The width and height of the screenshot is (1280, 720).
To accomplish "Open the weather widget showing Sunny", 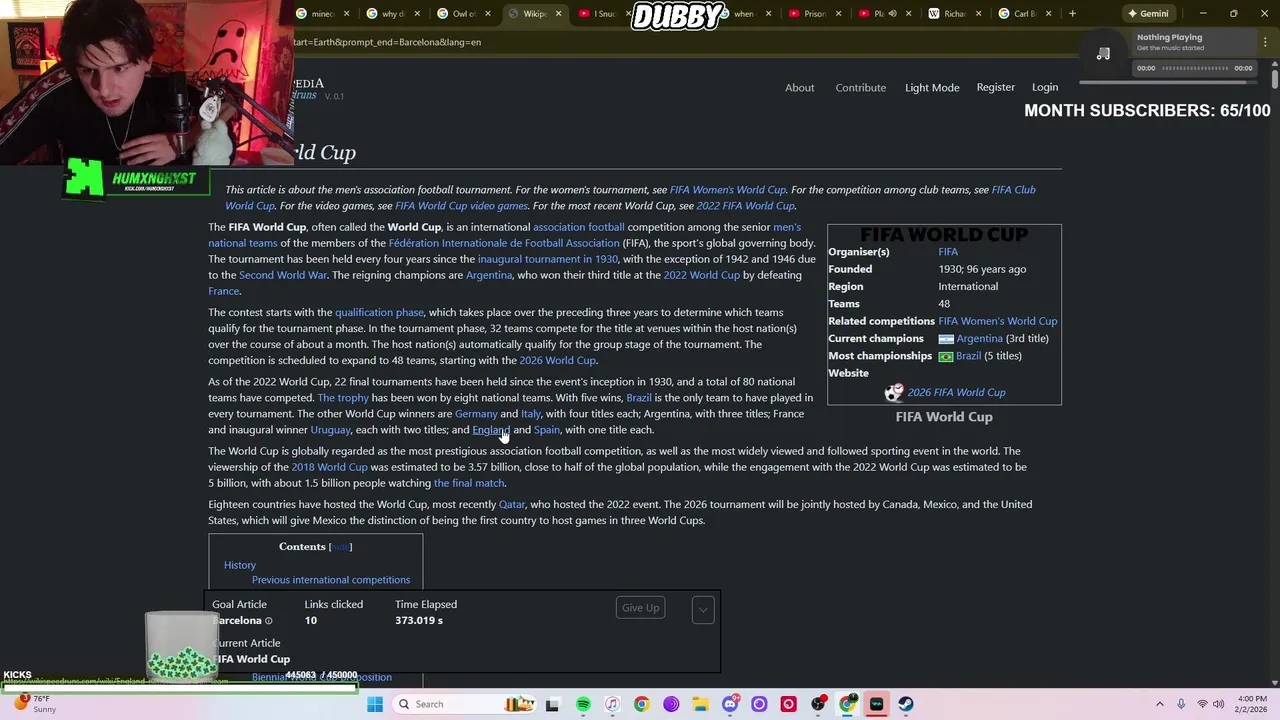I will coord(34,704).
